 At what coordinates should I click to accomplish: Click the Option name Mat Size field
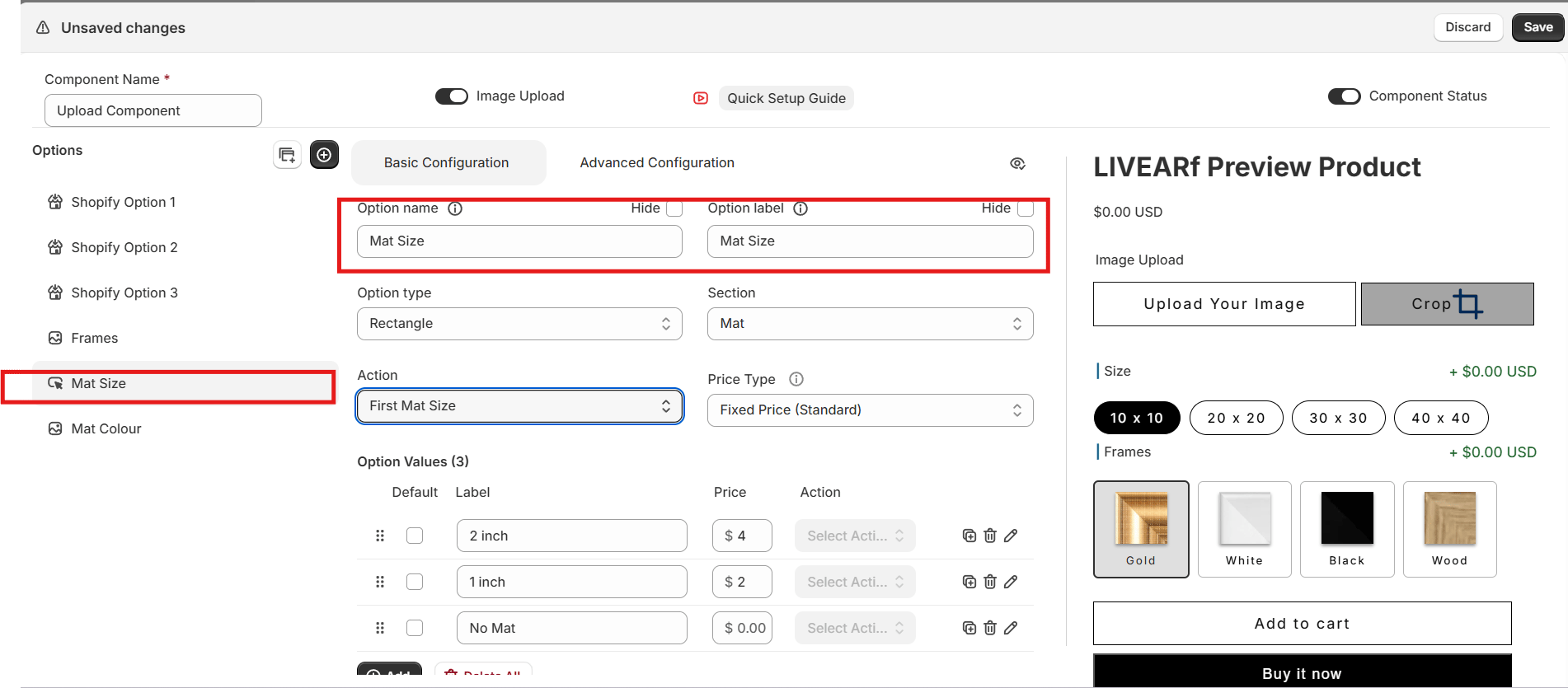pos(519,241)
